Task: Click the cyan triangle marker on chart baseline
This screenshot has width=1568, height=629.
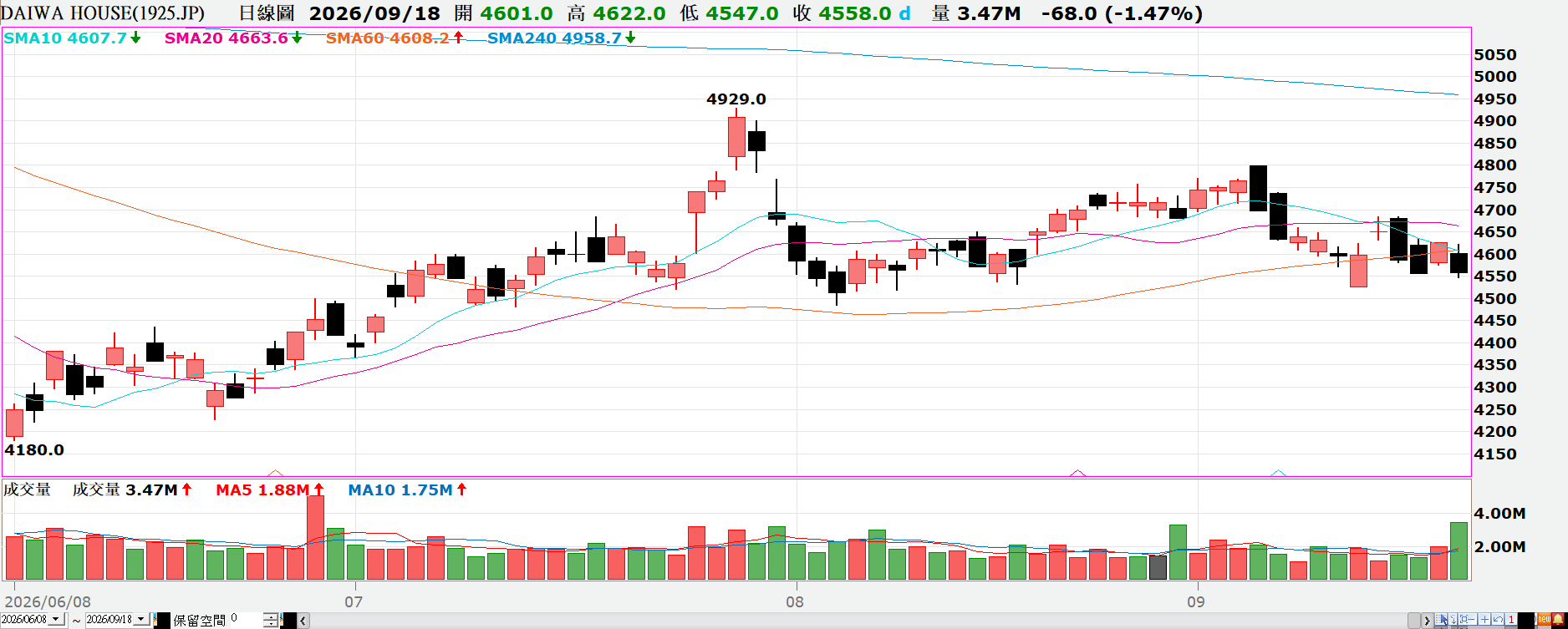Action: 1278,473
